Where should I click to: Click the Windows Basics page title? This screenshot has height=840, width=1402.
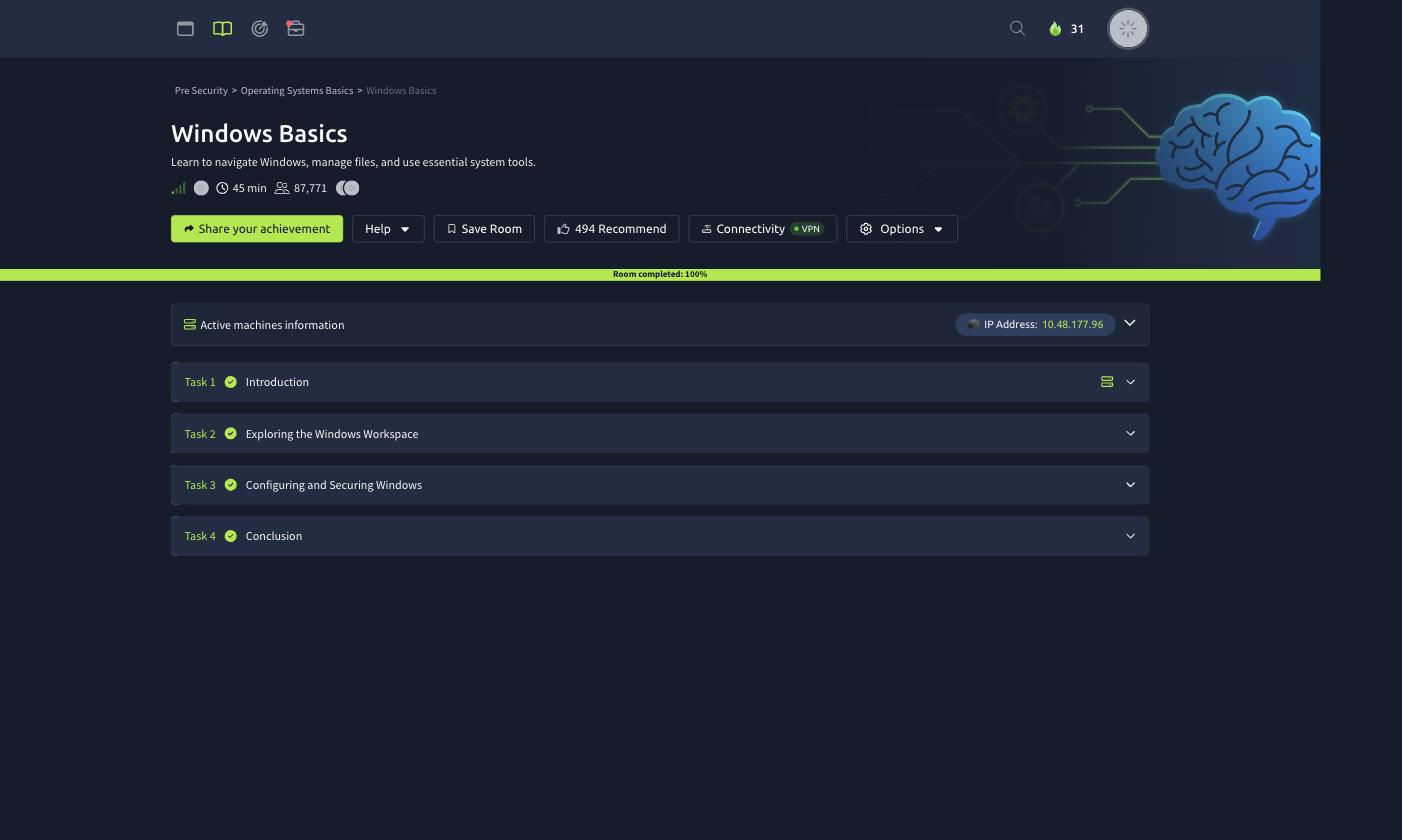259,134
